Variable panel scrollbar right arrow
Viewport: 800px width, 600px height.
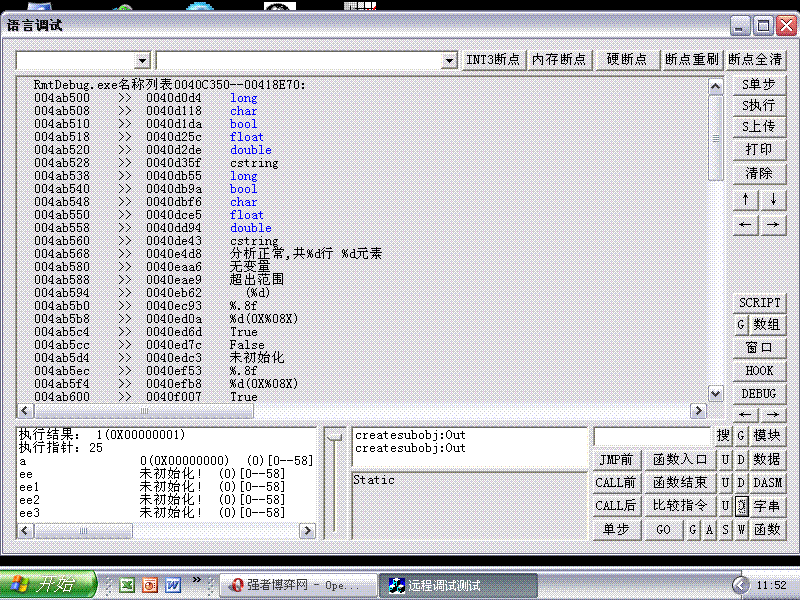pyautogui.click(x=307, y=531)
